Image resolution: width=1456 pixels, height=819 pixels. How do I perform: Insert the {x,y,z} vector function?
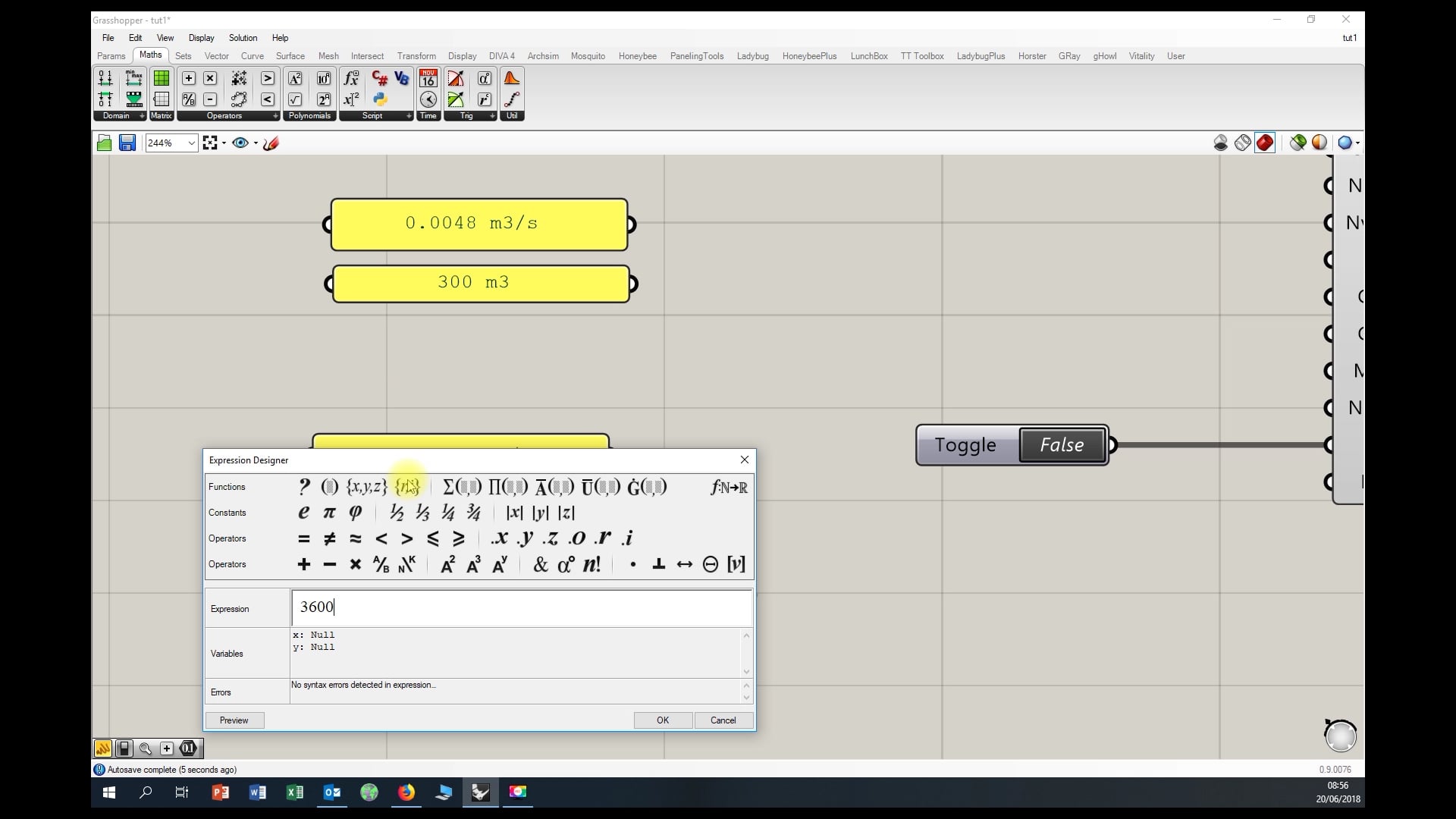(366, 487)
